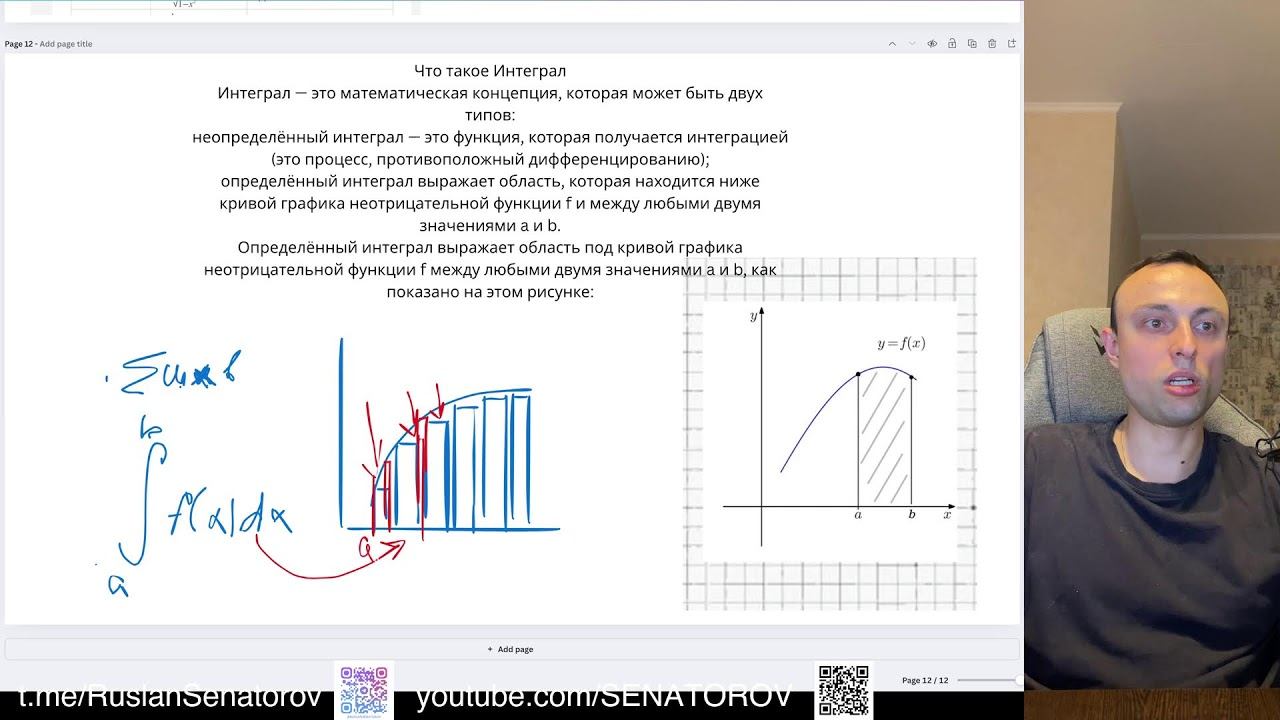1280x720 pixels.
Task: Lock page 12 with the padlock icon
Action: tap(952, 44)
